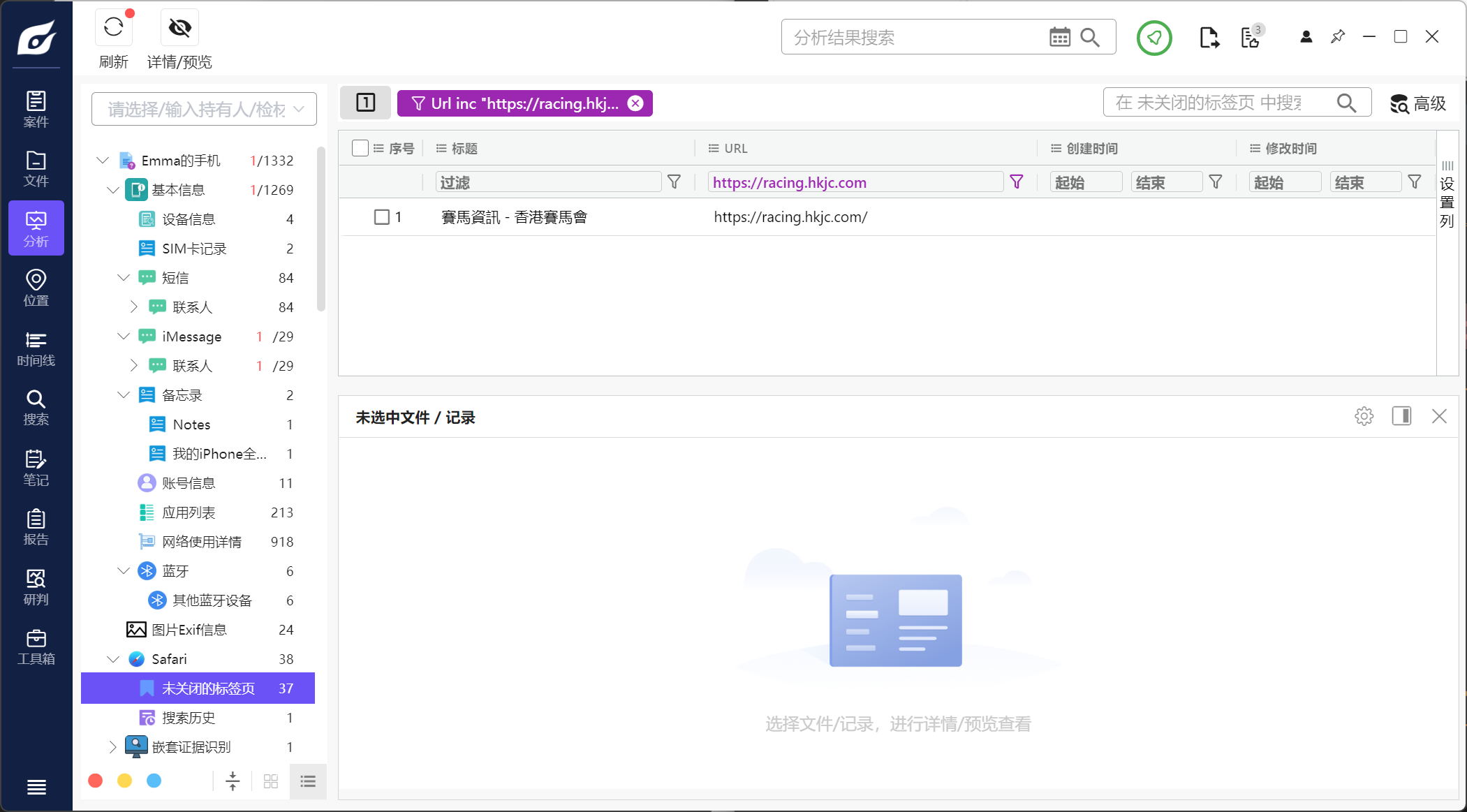Open the 时间线 timeline sidebar icon
Image resolution: width=1467 pixels, height=812 pixels.
(36, 348)
